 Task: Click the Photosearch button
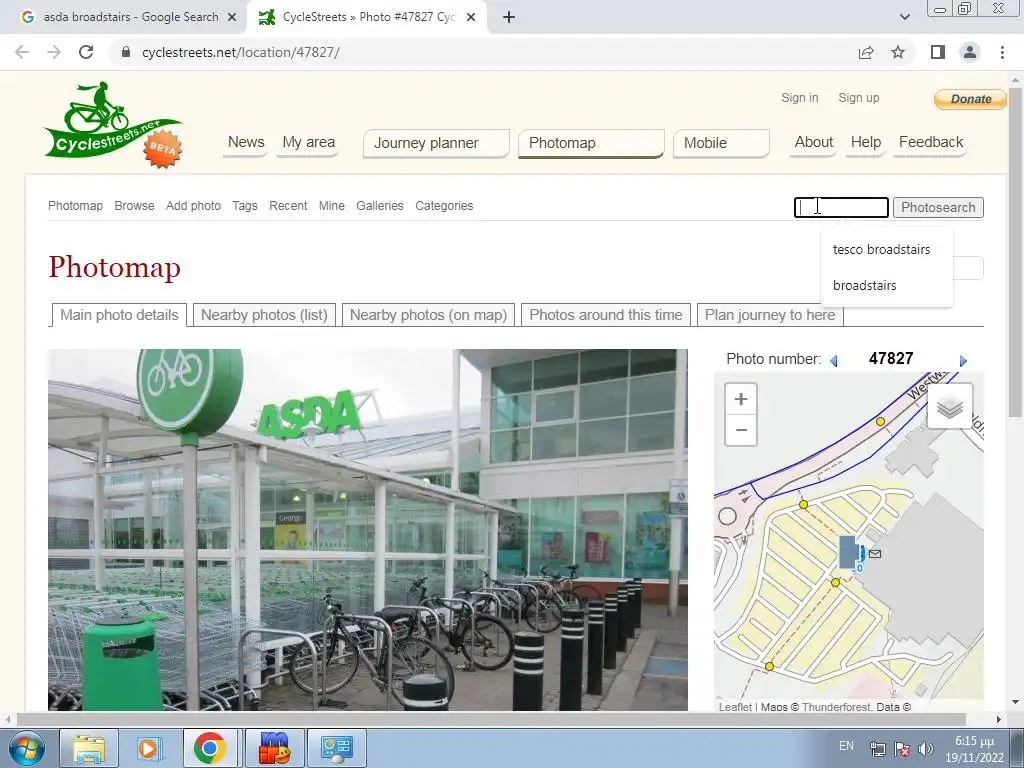[938, 208]
